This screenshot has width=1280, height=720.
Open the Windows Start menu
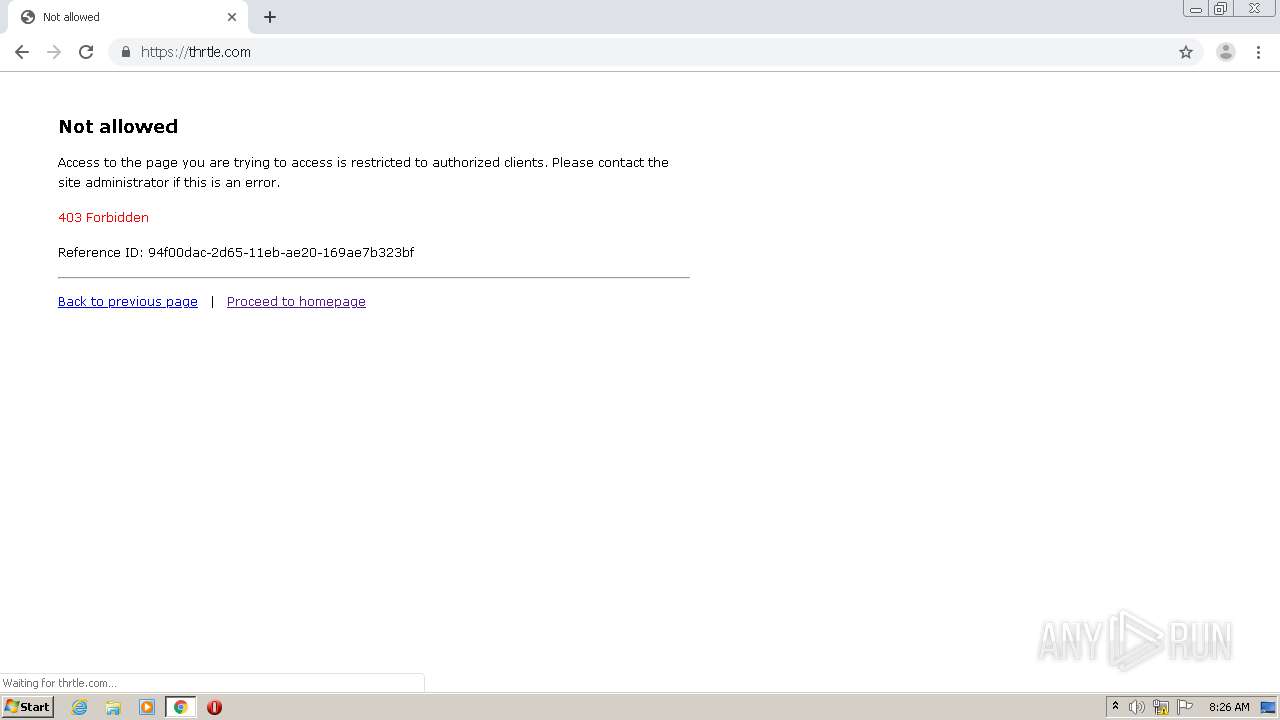(27, 707)
